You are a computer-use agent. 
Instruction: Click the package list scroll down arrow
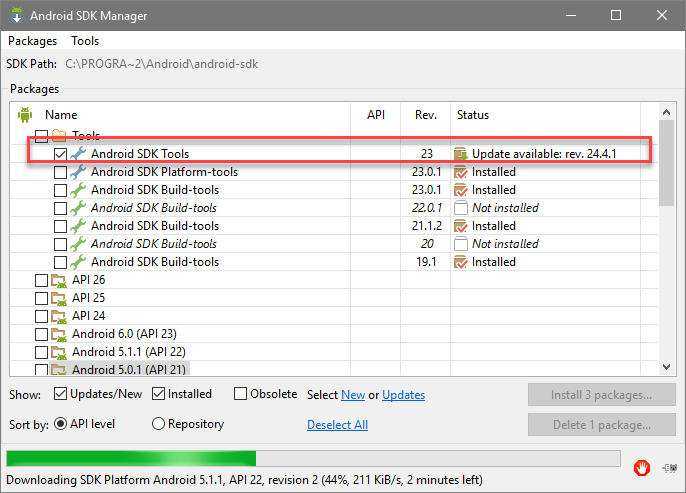point(666,367)
